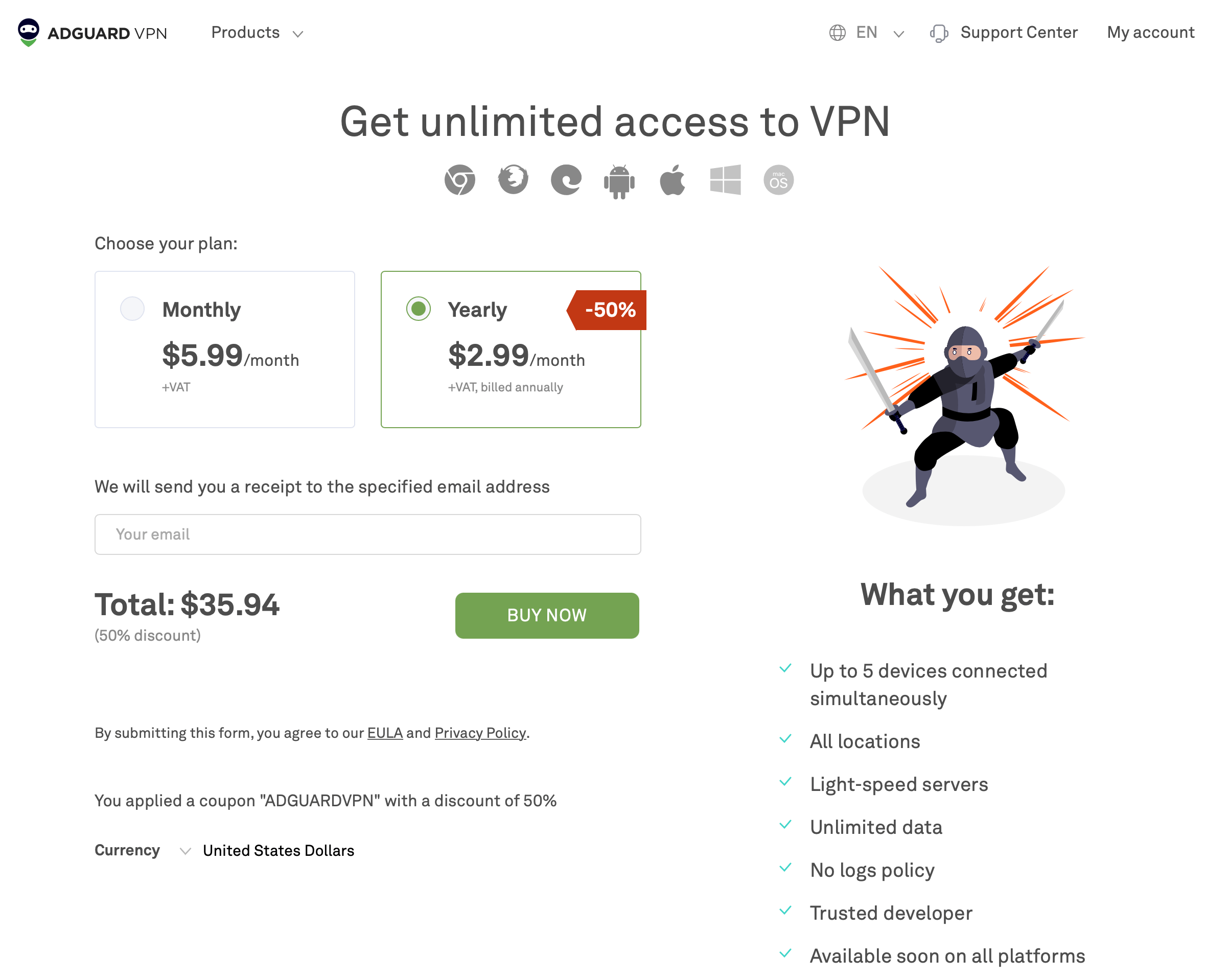Screen dimensions: 1205x980
Task: Click the Firefox browser icon
Action: [x=513, y=179]
